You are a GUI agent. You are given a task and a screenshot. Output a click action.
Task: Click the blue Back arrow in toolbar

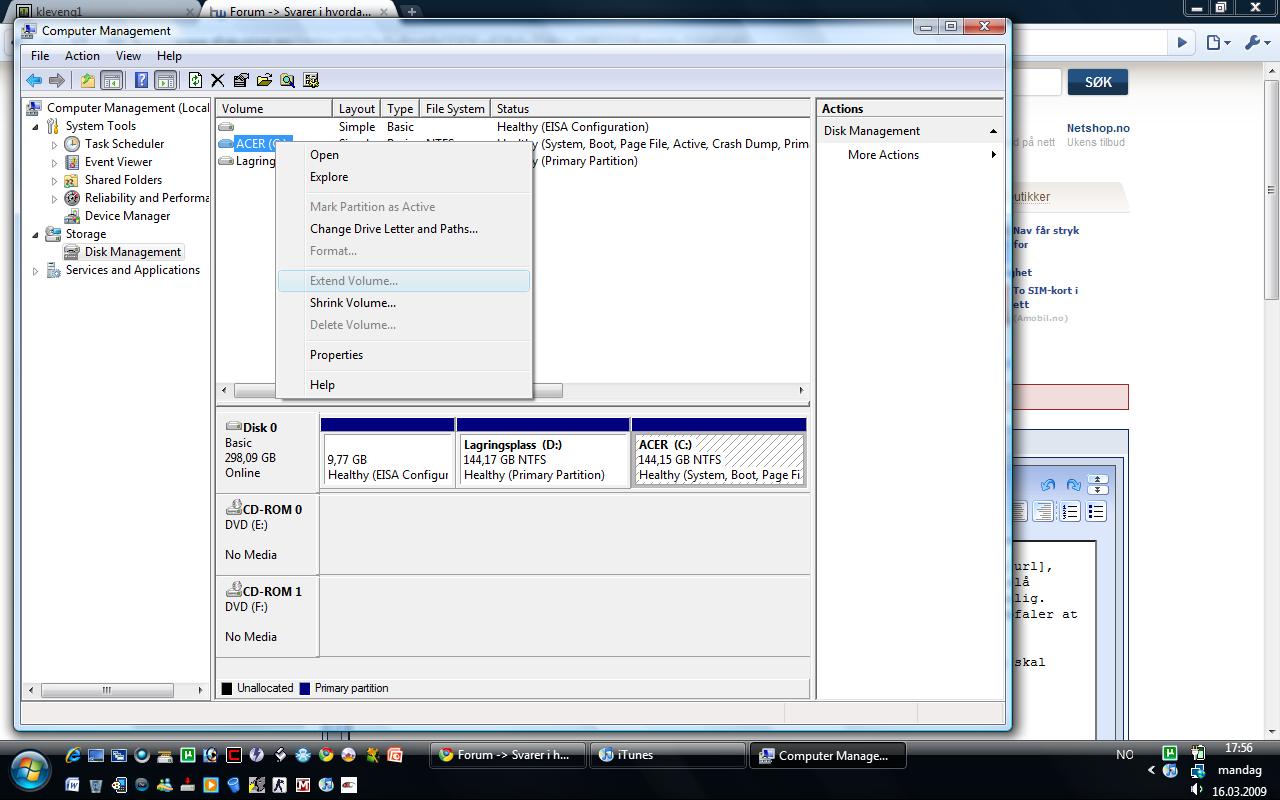click(34, 81)
